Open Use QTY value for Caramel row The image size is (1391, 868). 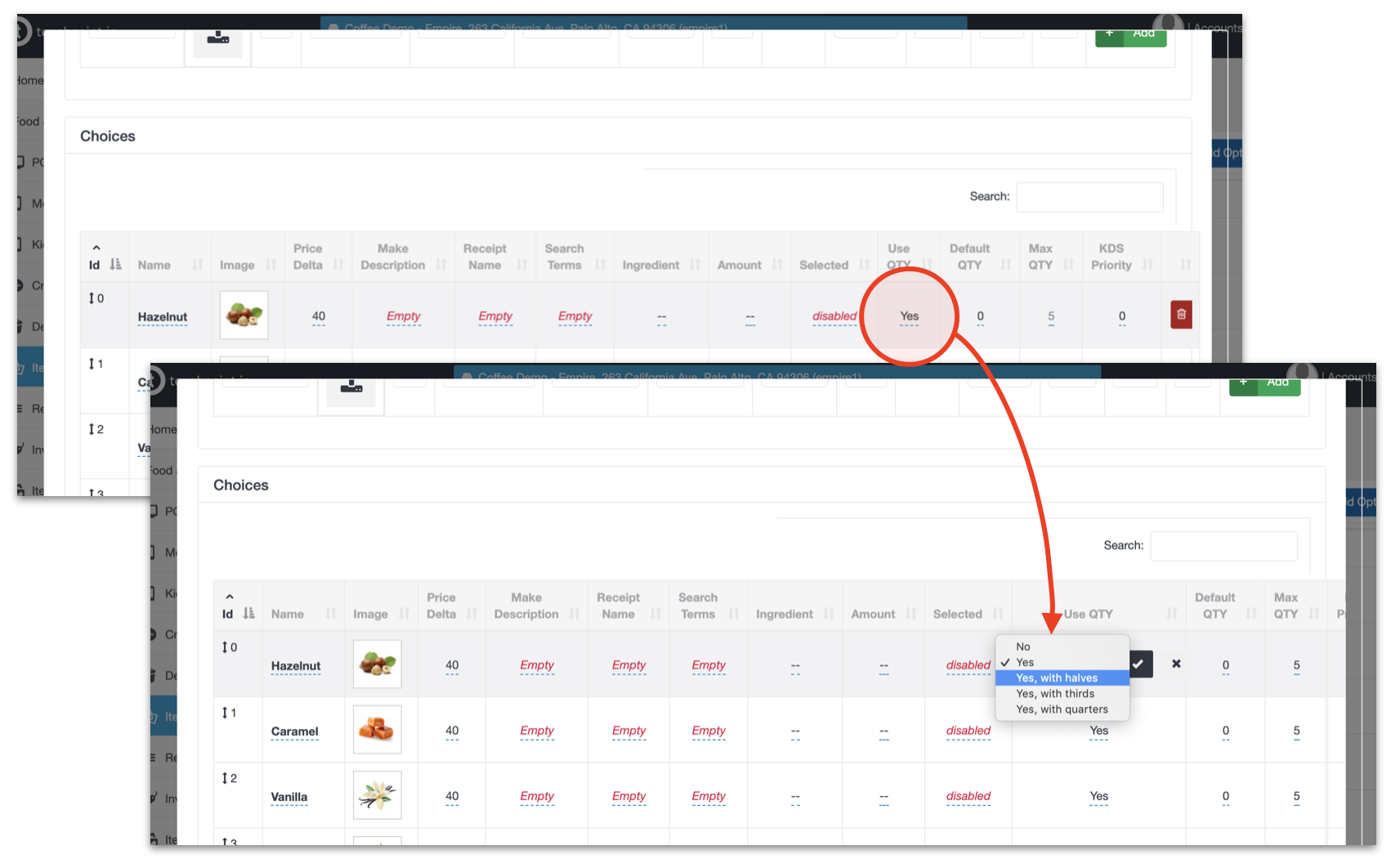1098,731
